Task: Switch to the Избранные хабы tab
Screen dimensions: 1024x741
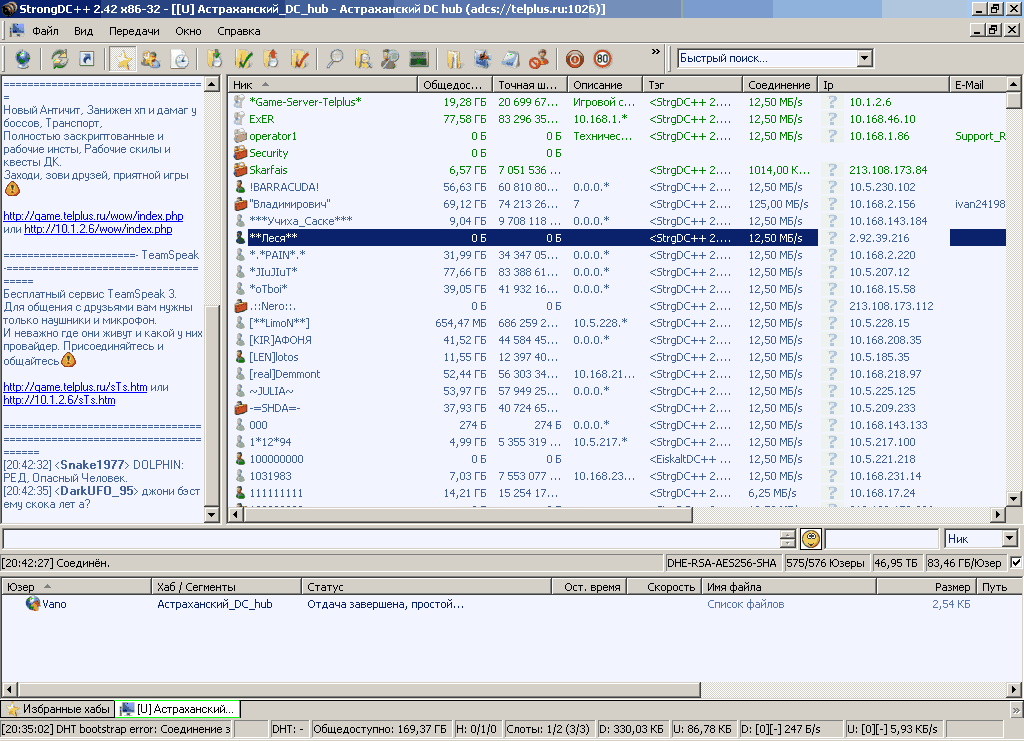Action: pyautogui.click(x=58, y=709)
